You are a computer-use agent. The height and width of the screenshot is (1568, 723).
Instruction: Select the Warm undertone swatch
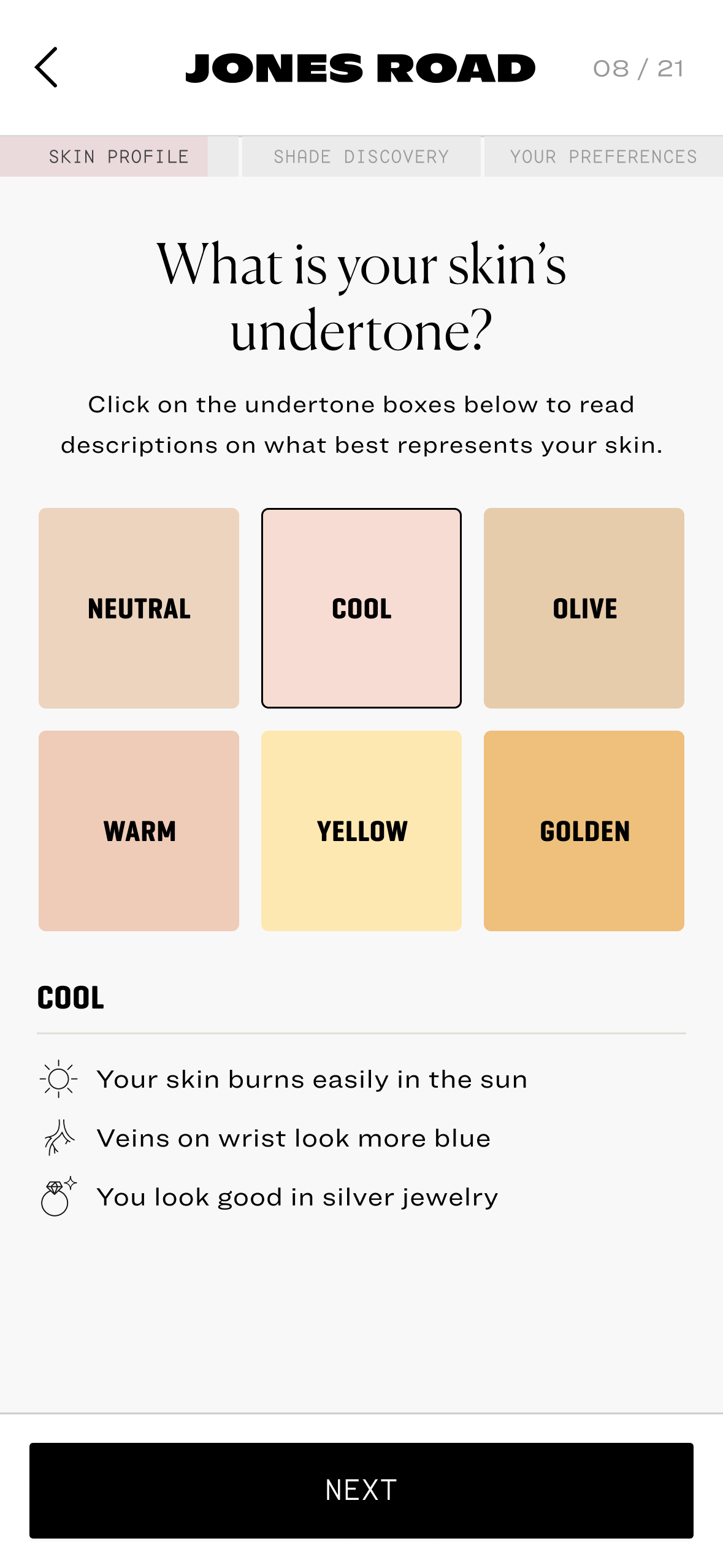tap(139, 831)
